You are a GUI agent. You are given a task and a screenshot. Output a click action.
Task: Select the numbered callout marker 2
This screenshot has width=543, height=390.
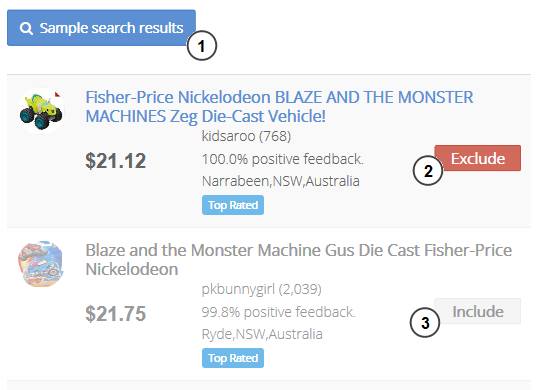428,170
